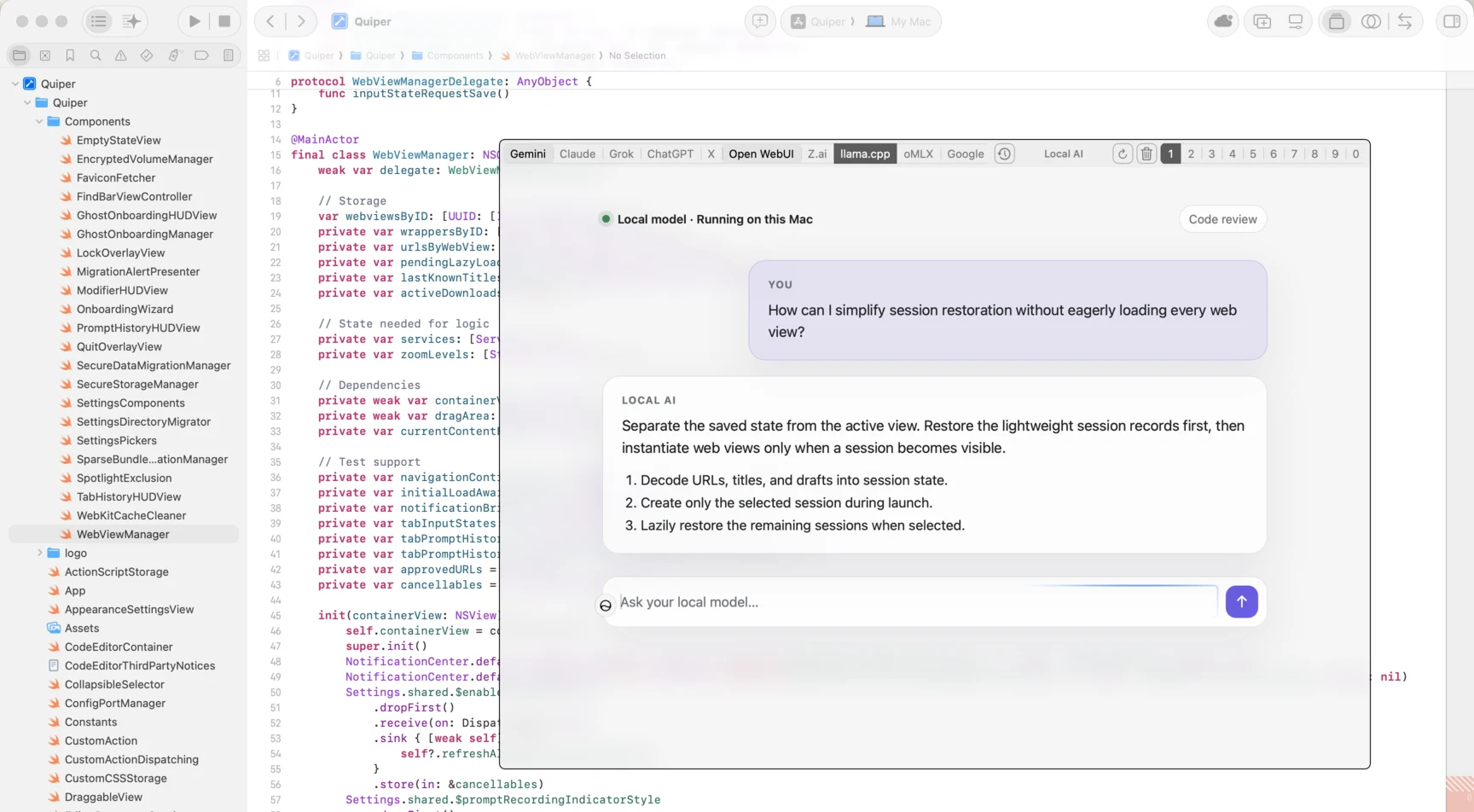
Task: Reload the current Quiper session
Action: tap(1123, 154)
